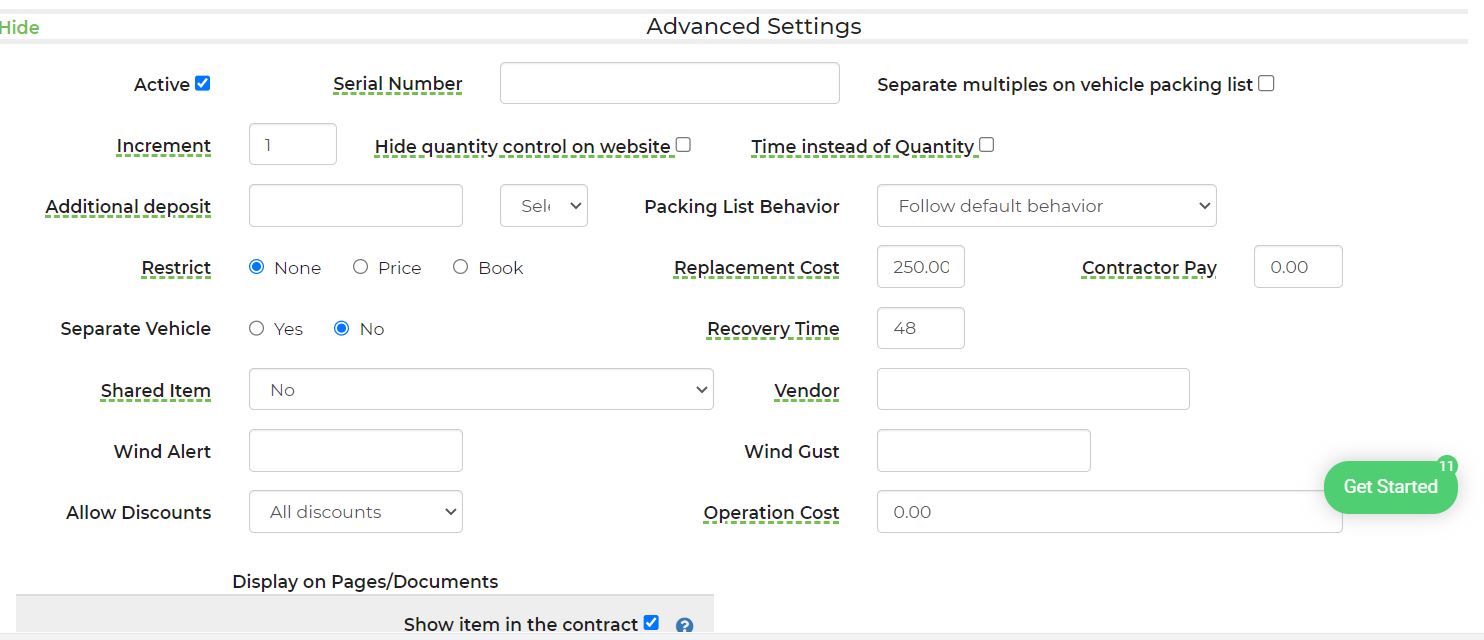Select the Recovery Time field
This screenshot has height=640, width=1484.
pos(920,328)
